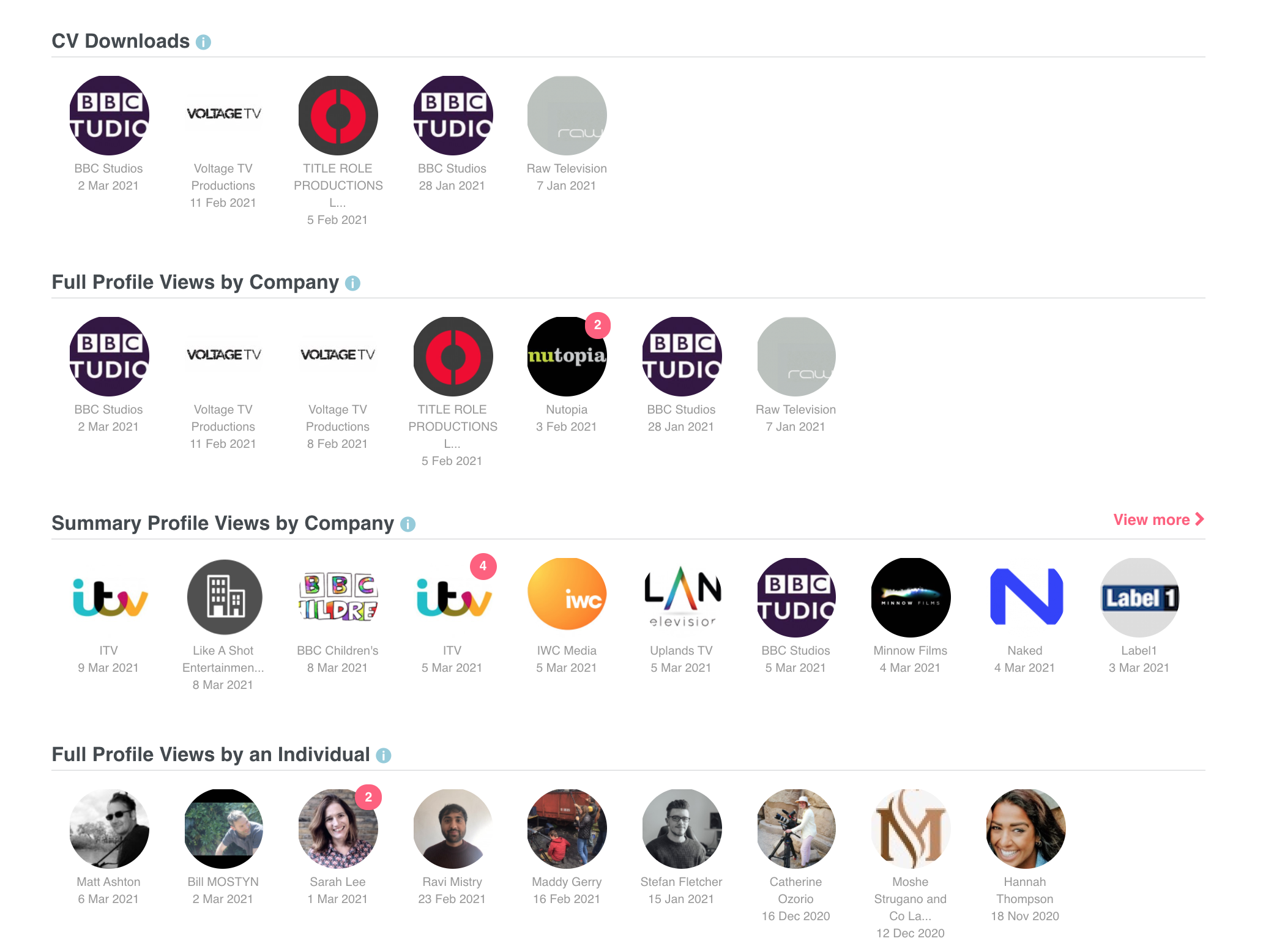Open the IWC Media orange logo

click(567, 598)
